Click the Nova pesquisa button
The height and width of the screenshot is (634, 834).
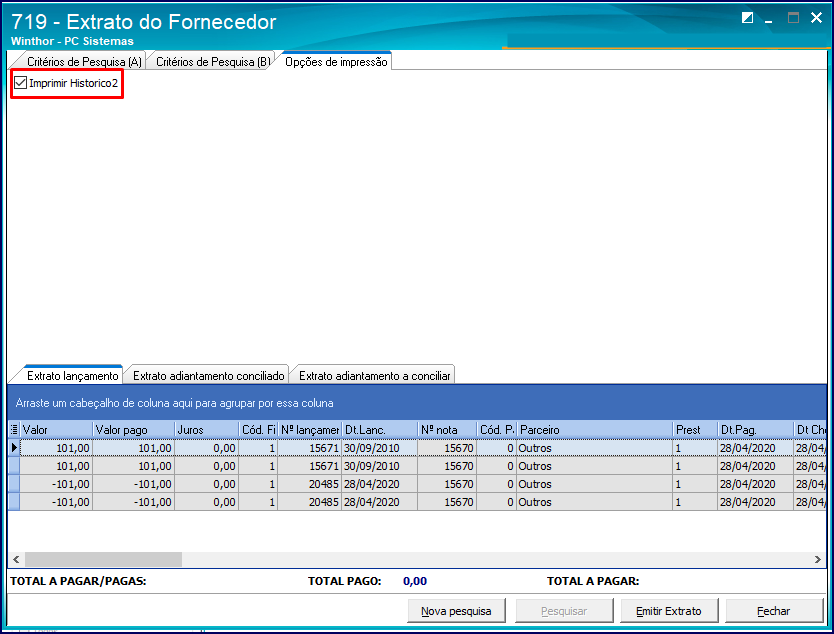(456, 611)
